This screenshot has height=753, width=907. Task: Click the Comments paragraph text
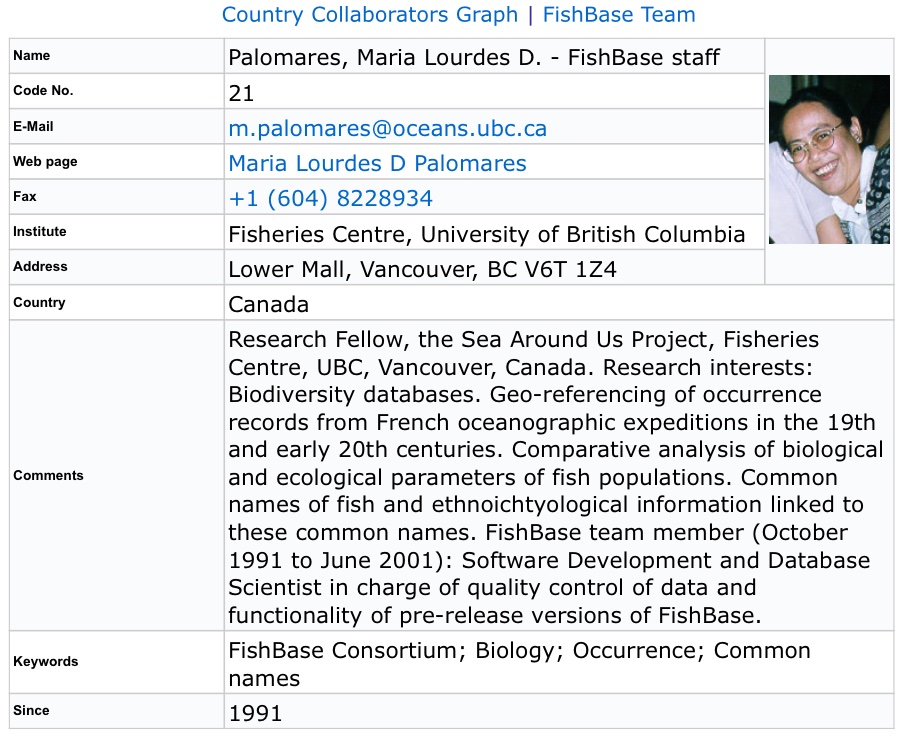point(555,477)
